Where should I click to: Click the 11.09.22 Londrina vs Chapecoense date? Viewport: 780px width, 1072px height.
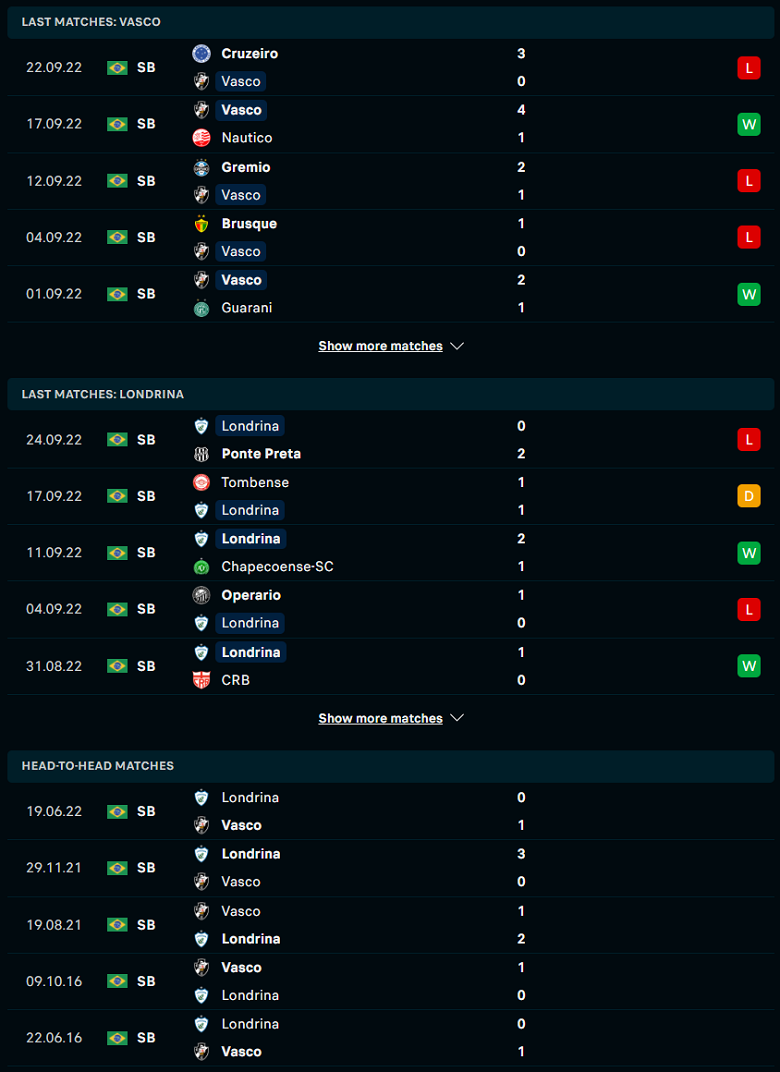pyautogui.click(x=54, y=552)
